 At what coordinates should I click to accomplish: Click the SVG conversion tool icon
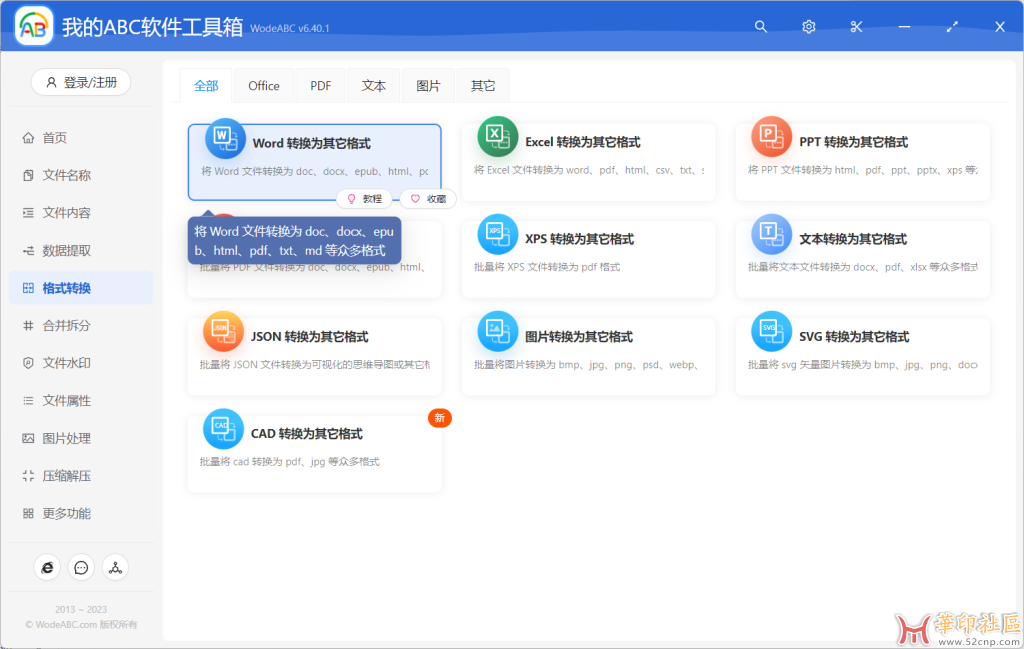point(770,332)
